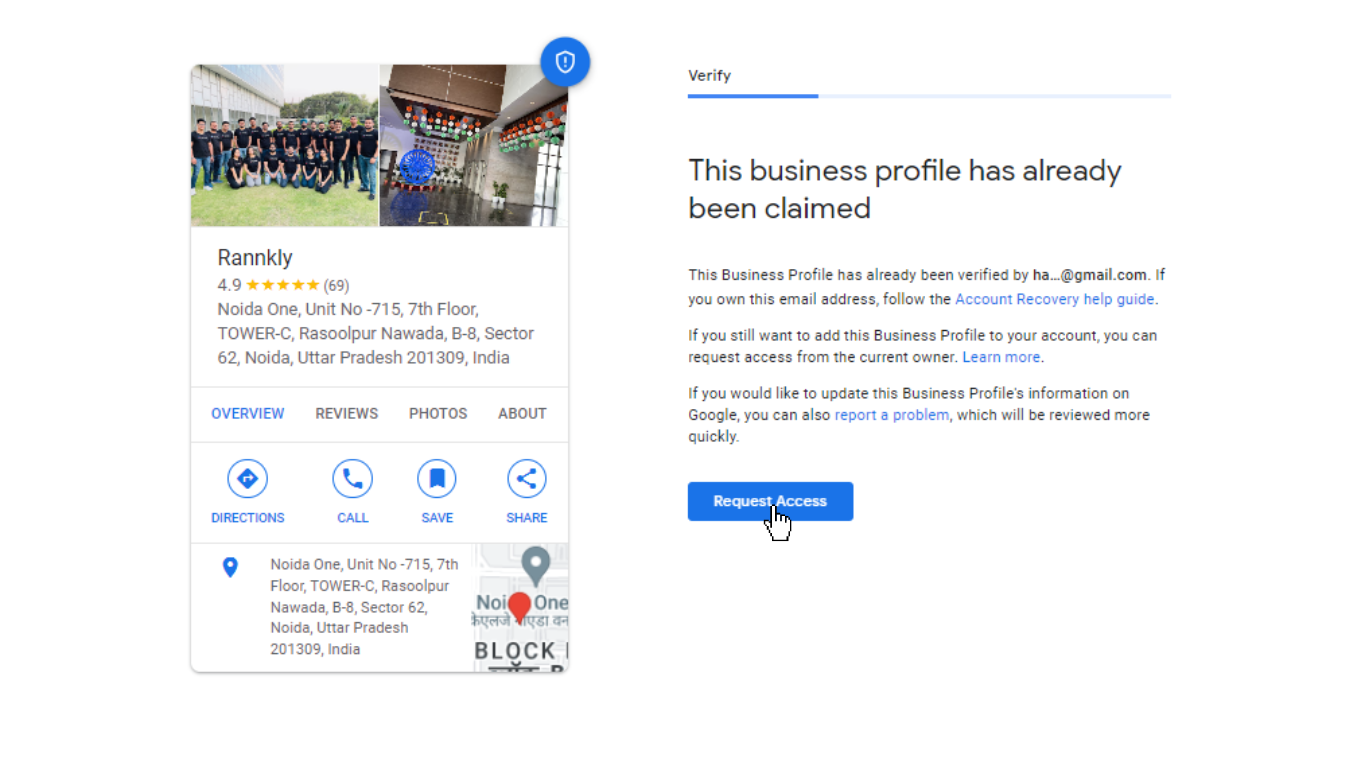Click the DIRECTIONS label text
1366x768 pixels.
point(248,518)
